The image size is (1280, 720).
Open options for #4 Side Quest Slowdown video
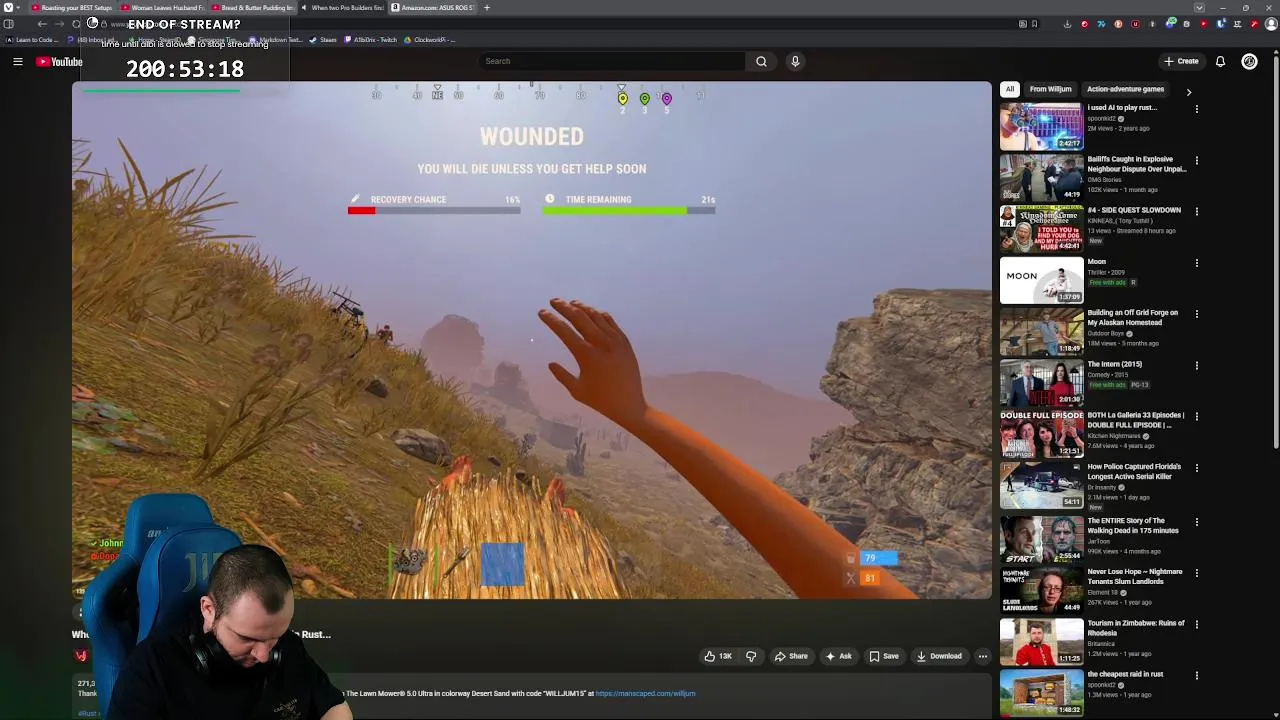point(1197,212)
